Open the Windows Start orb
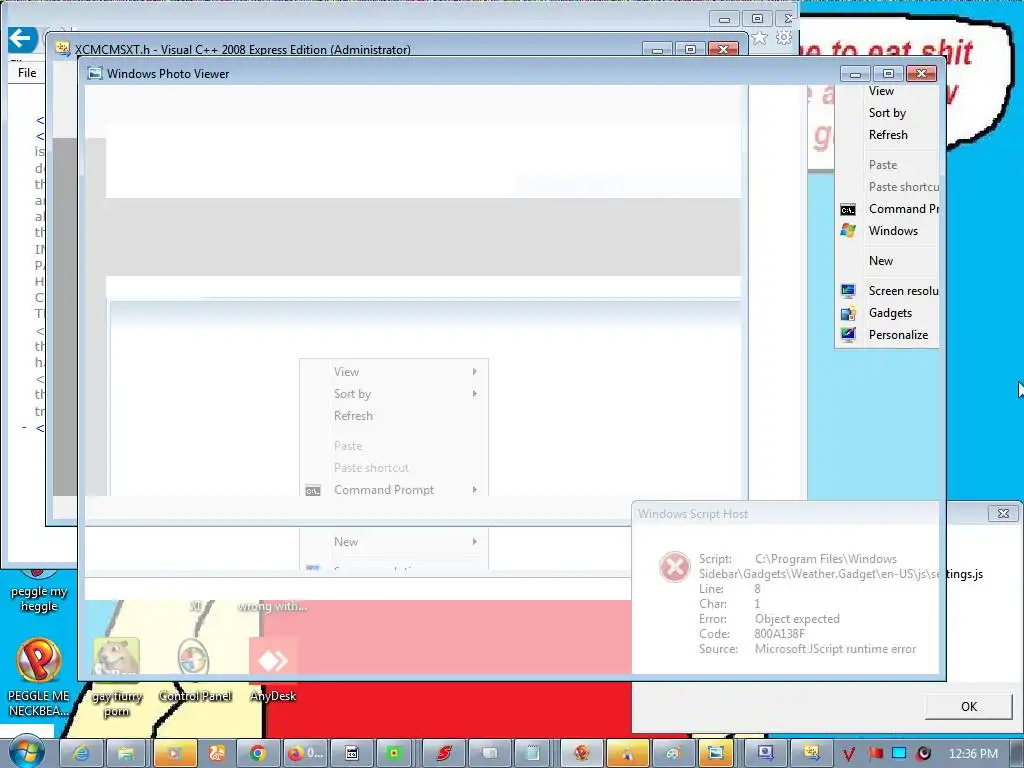This screenshot has width=1024, height=768. 27,751
